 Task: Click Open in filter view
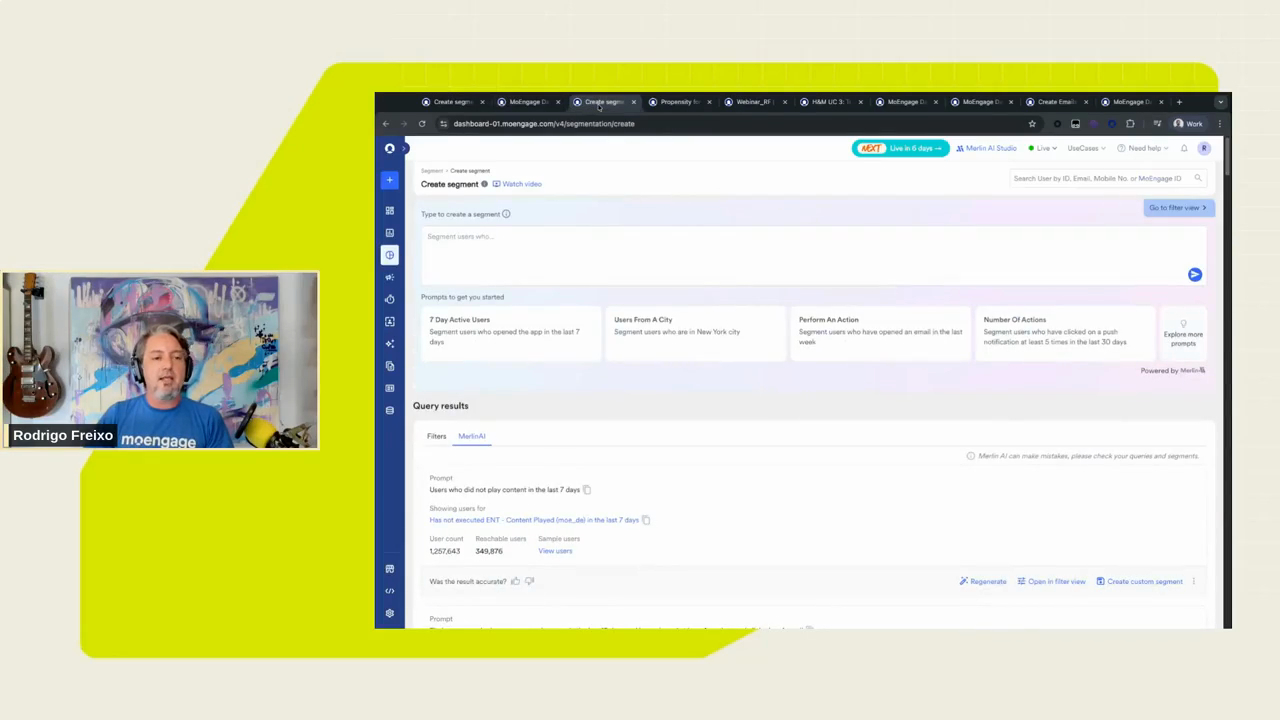1051,581
